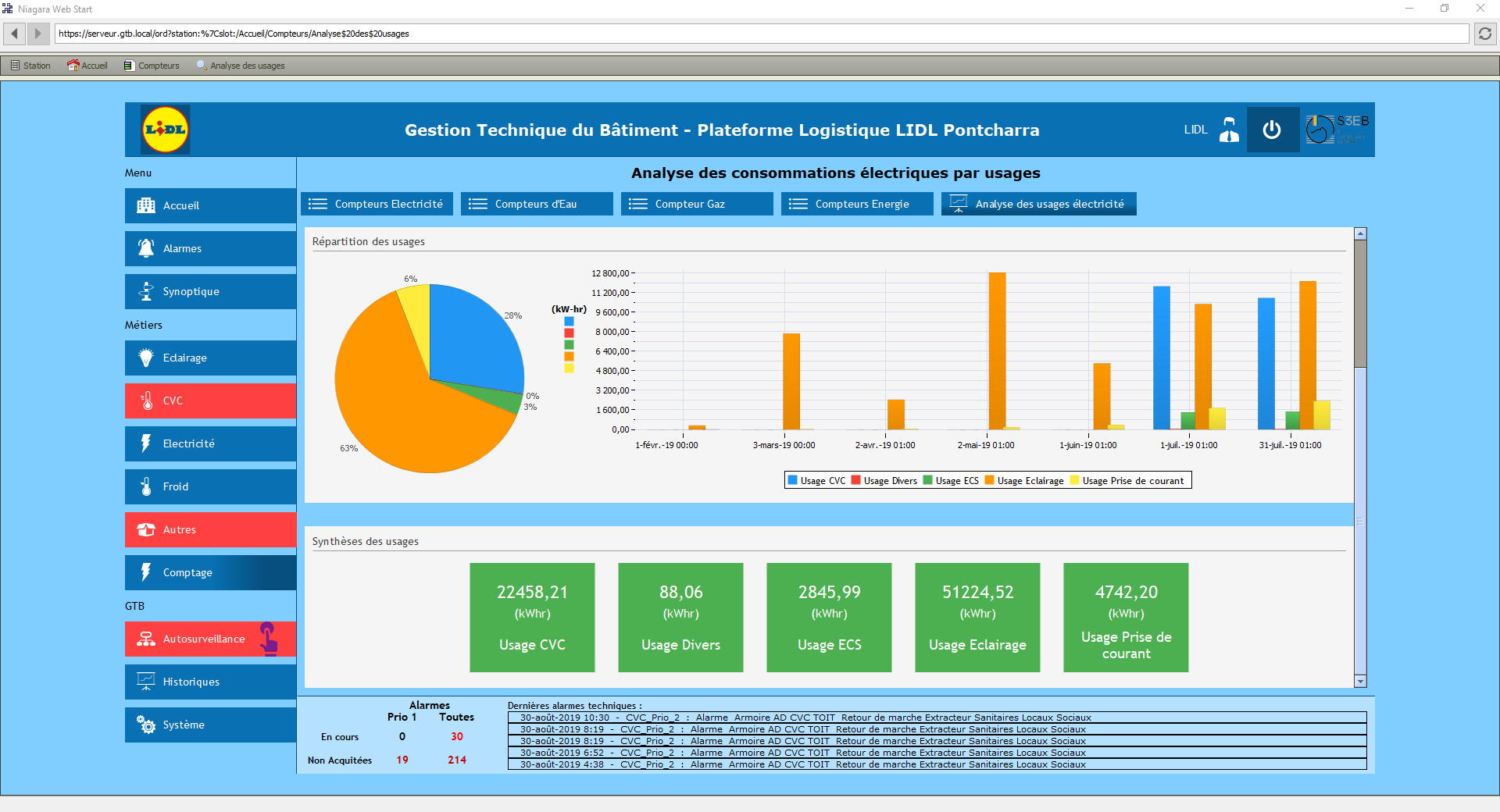Click the Usage Eclairage 51224,52 tile
This screenshot has height=812, width=1500.
click(977, 618)
